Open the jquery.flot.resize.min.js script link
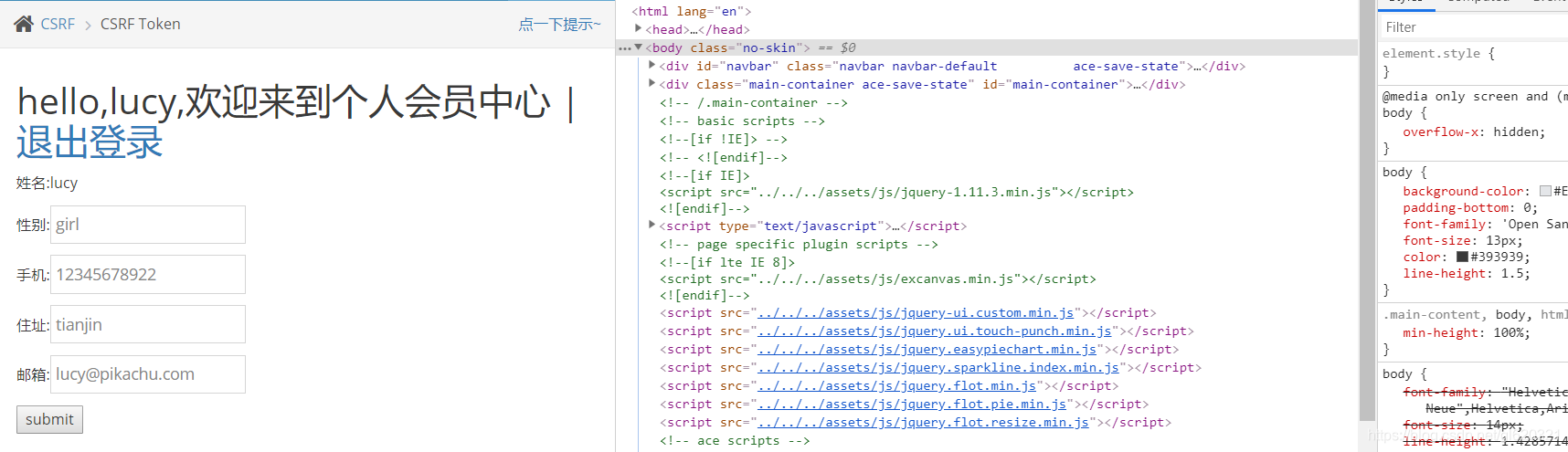This screenshot has height=452, width=1568. 924,423
